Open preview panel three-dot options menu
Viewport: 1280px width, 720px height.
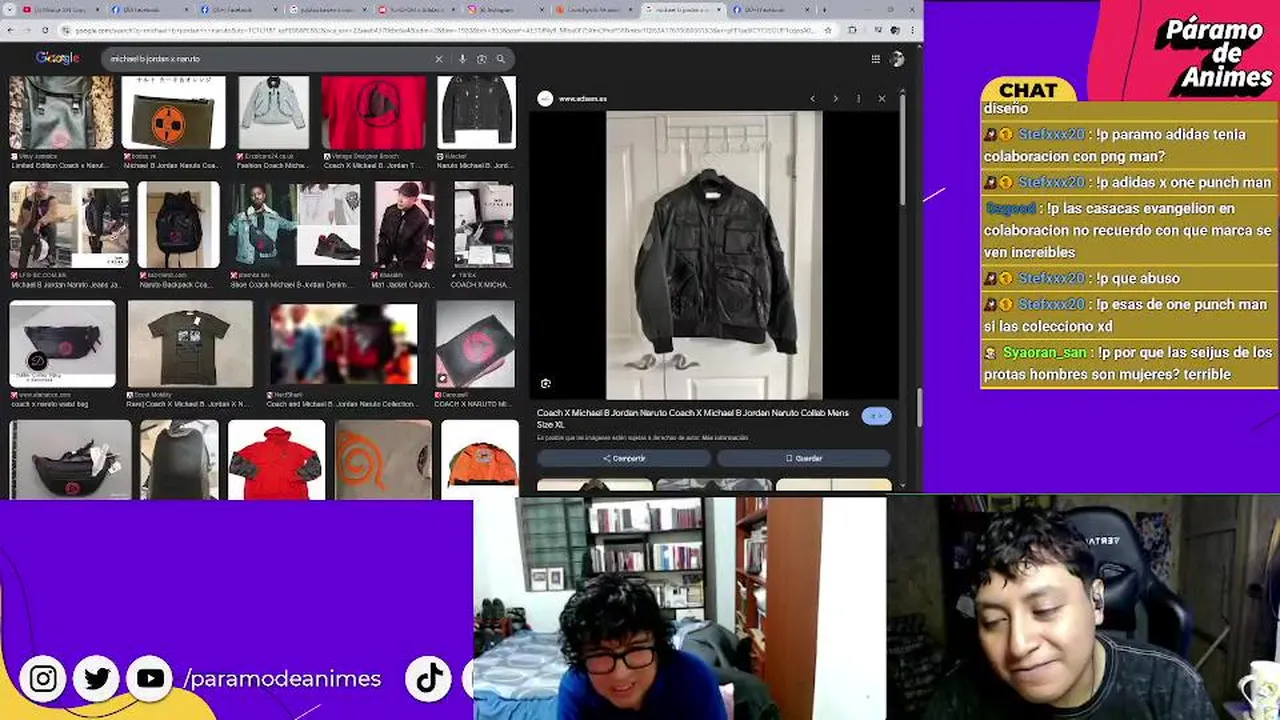858,99
